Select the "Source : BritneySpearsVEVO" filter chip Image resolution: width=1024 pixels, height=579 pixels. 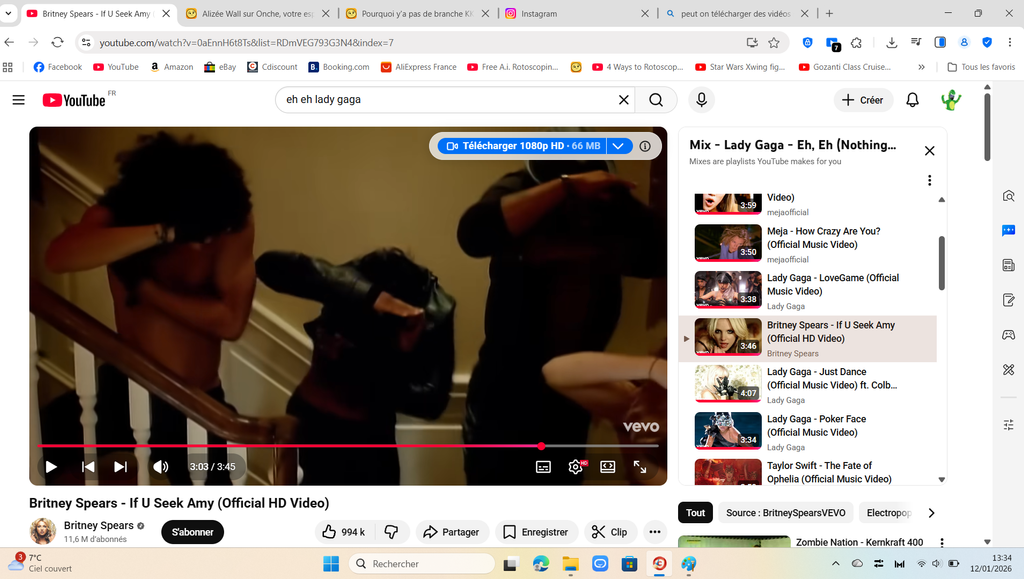tap(785, 513)
